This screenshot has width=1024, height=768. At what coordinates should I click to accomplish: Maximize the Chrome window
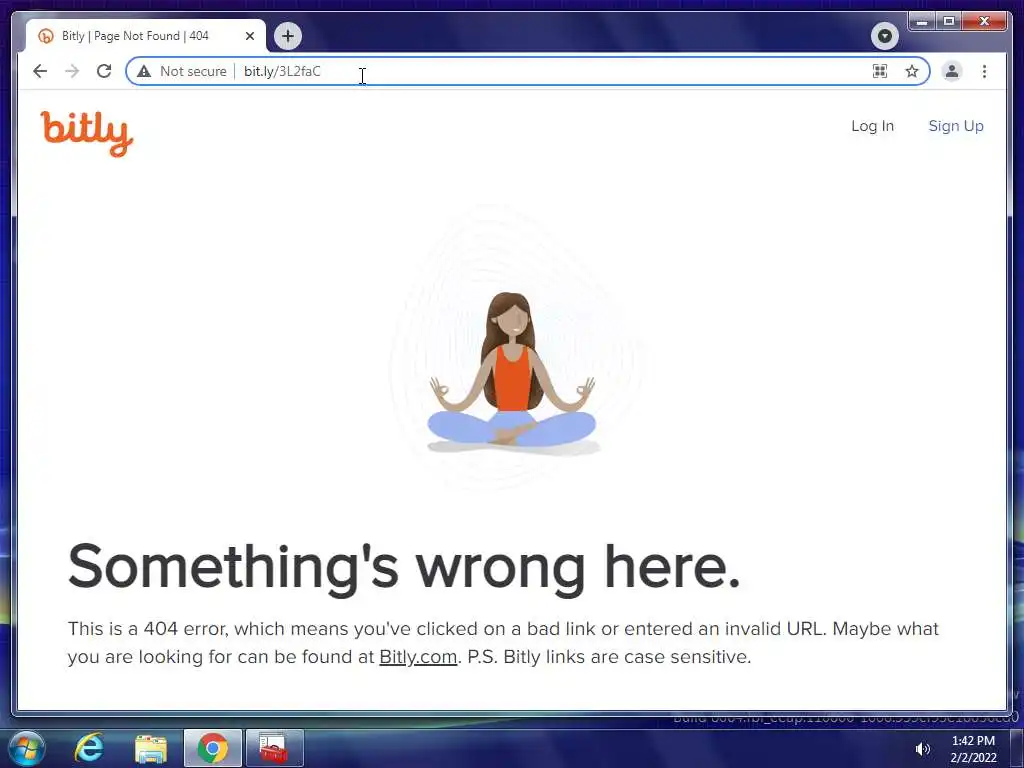(x=949, y=22)
